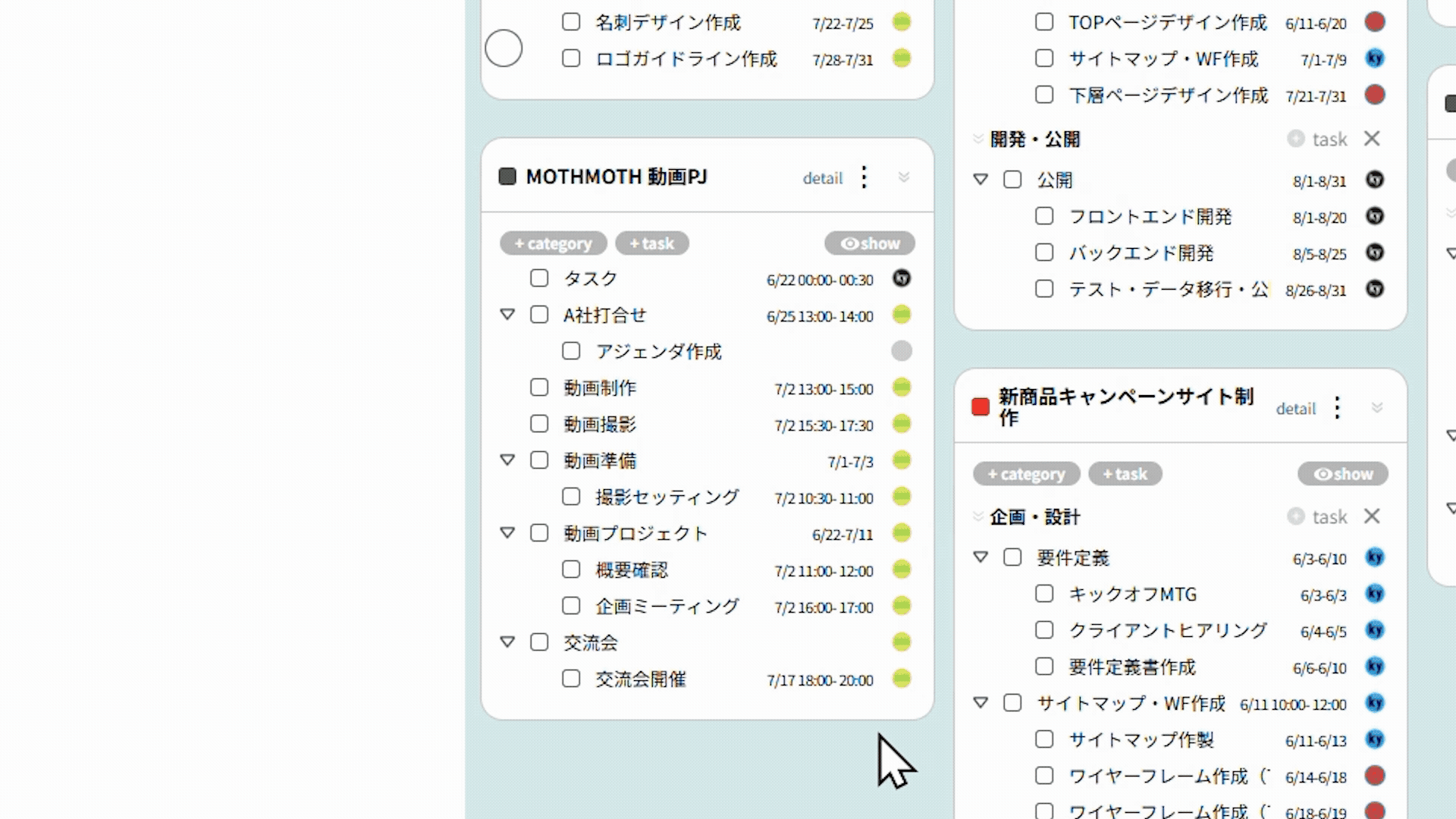Click blue avatar on キックオフMTG row
This screenshot has height=819, width=1456.
coord(1374,594)
